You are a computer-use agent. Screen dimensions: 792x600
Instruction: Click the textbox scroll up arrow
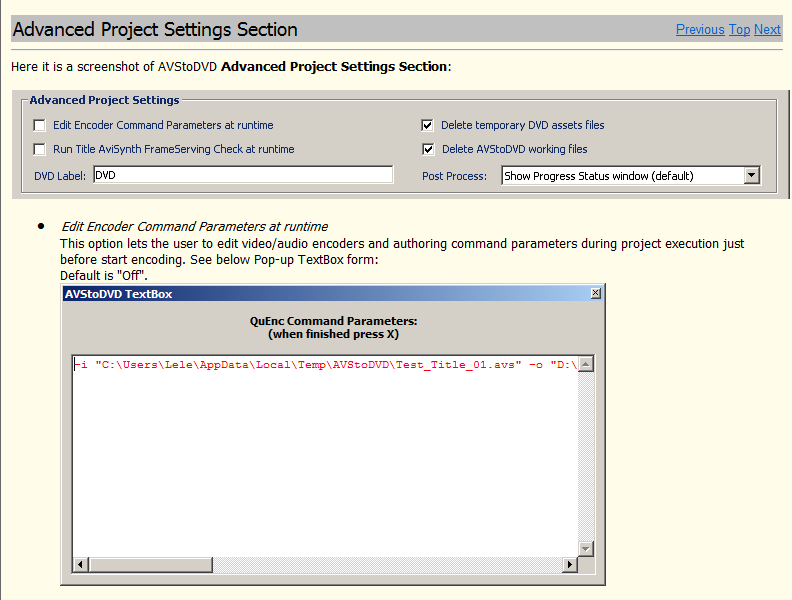coord(585,364)
